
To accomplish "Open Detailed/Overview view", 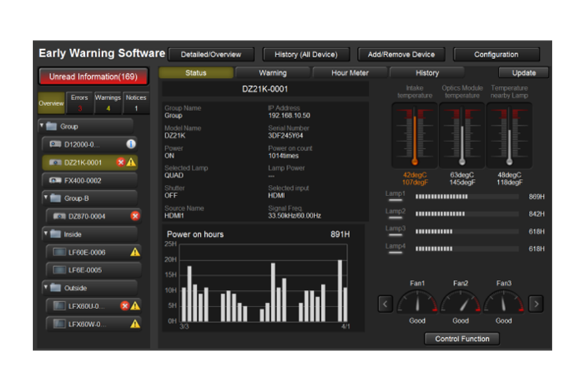I will (x=211, y=54).
